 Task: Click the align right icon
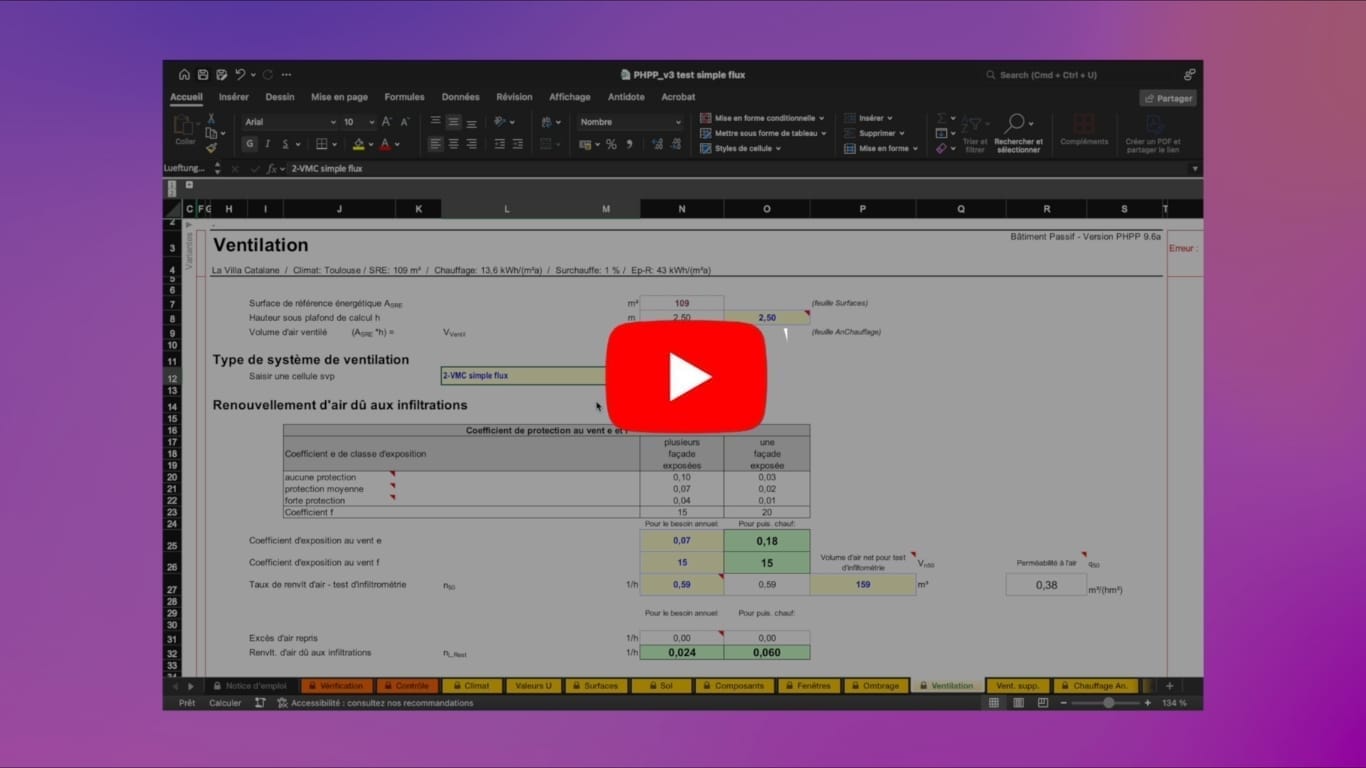(471, 144)
